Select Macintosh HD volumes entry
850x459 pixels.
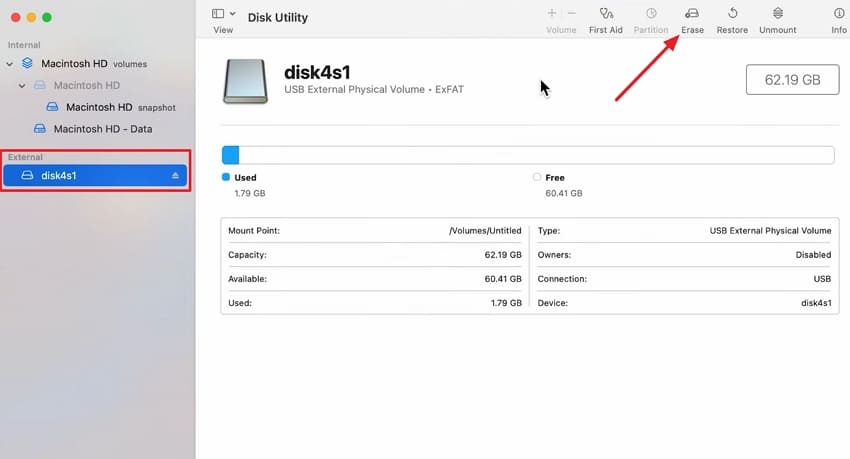[x=94, y=63]
